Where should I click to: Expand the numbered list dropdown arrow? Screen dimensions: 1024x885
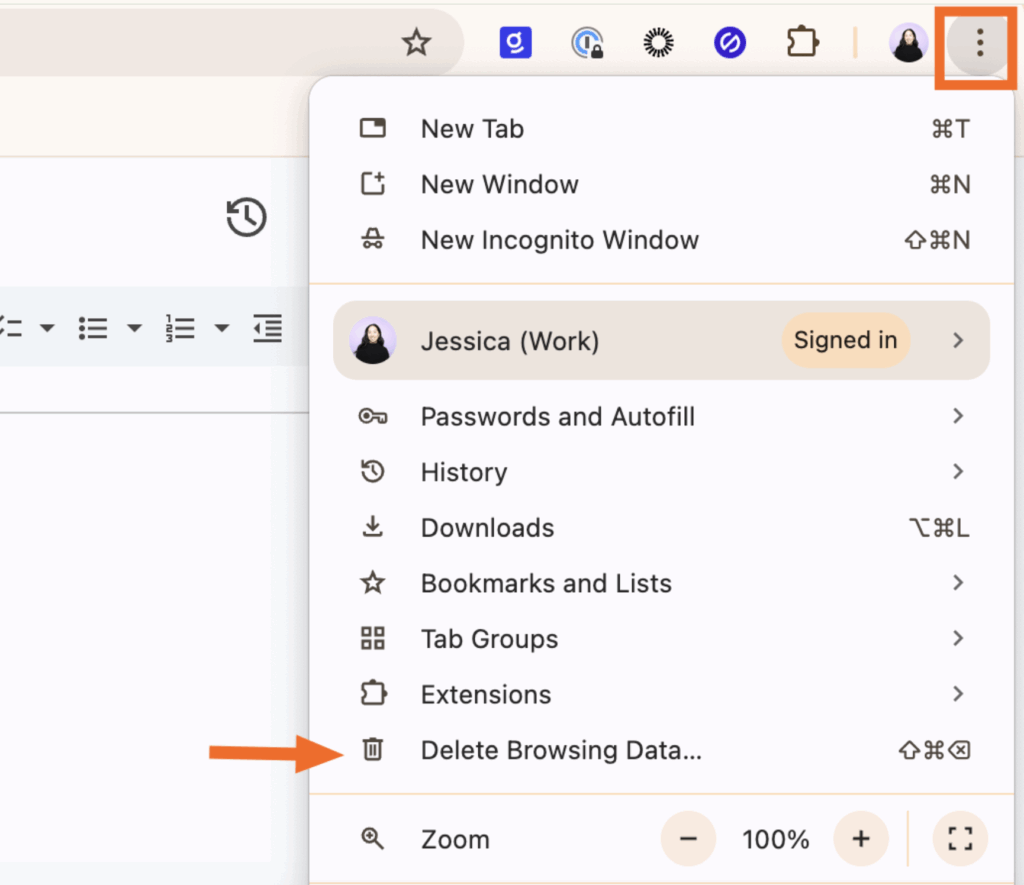pos(222,328)
